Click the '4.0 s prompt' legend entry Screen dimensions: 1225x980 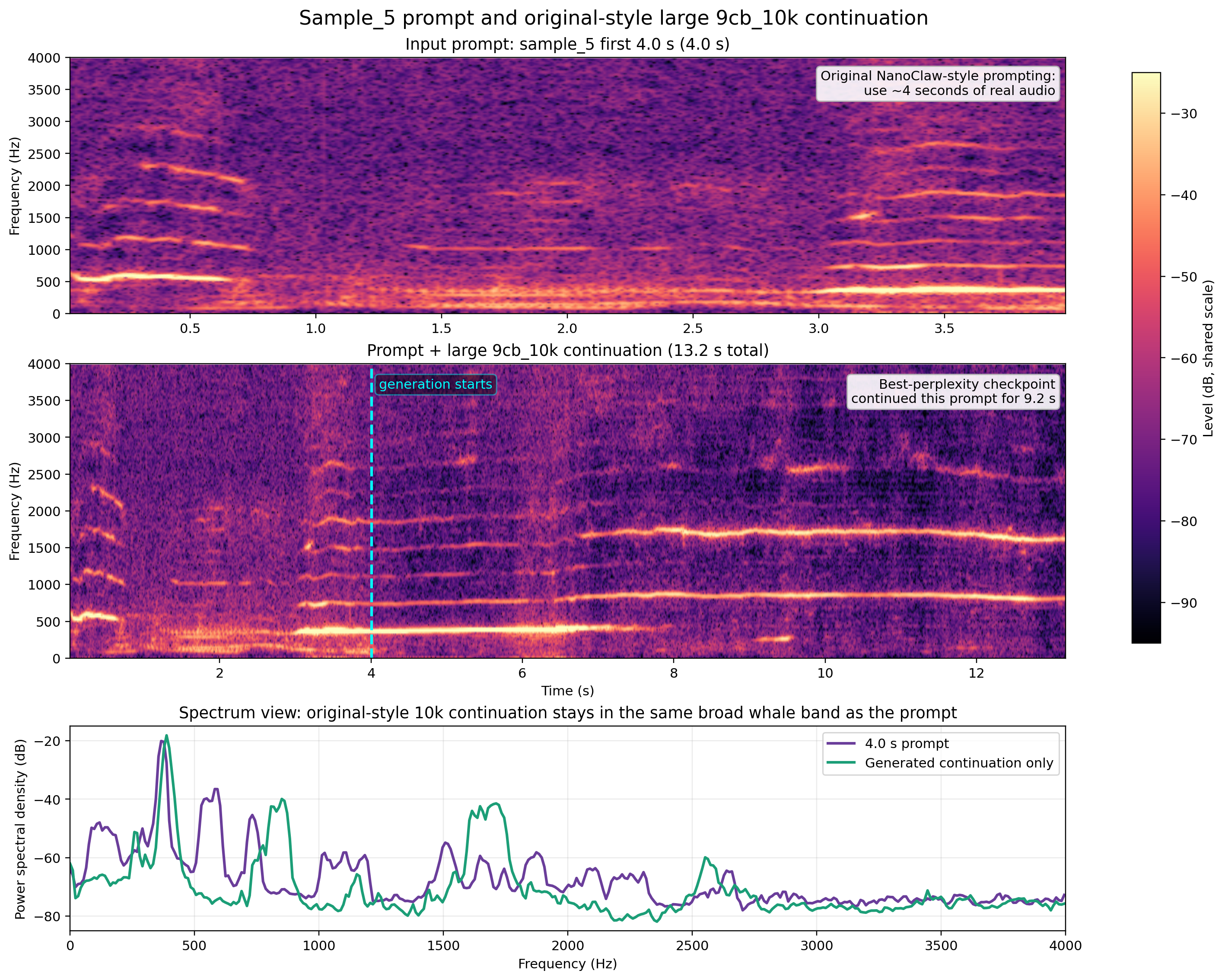point(888,743)
